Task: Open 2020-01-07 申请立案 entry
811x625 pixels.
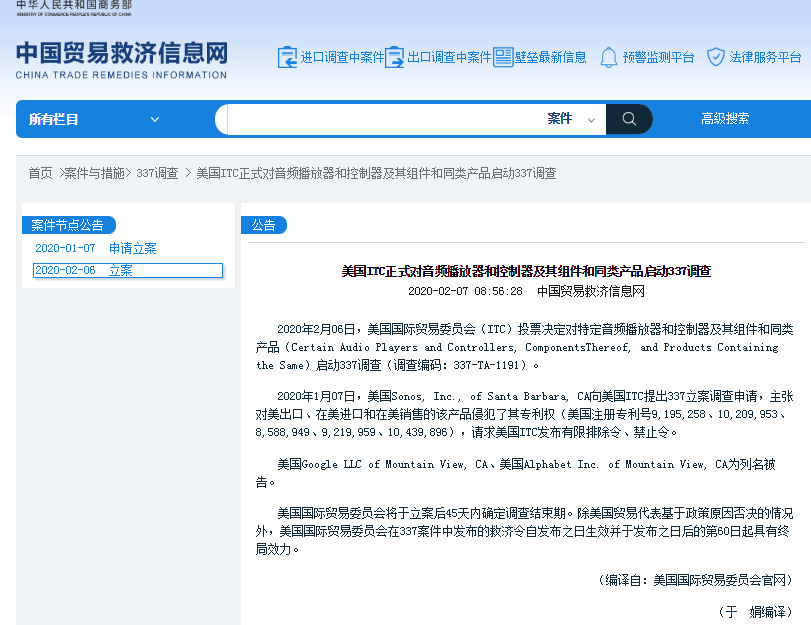Action: pyautogui.click(x=96, y=248)
